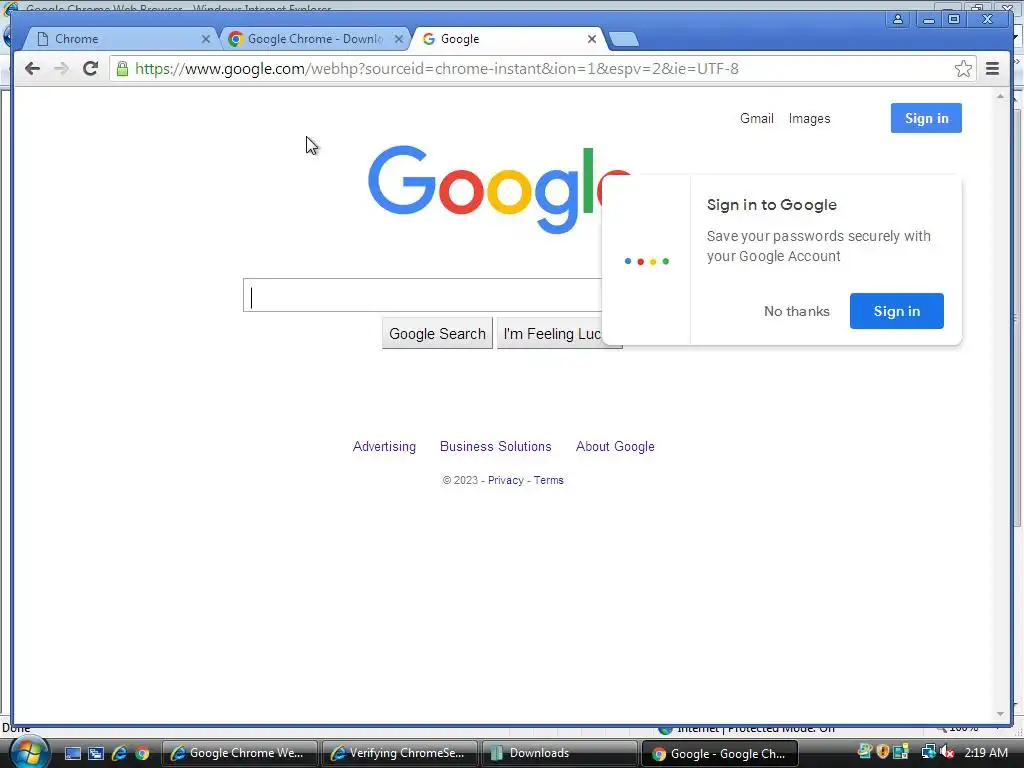This screenshot has width=1024, height=768.
Task: Close the Google tab
Action: (x=592, y=39)
